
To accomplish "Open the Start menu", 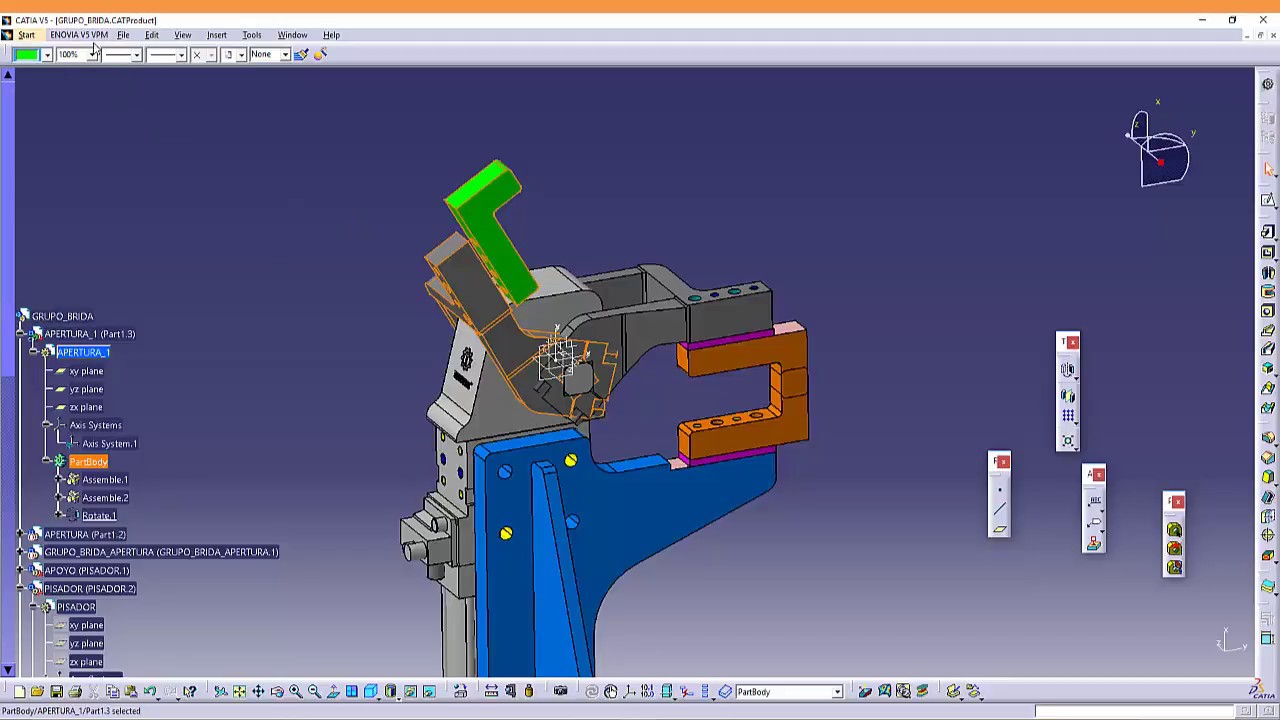I will pyautogui.click(x=26, y=35).
